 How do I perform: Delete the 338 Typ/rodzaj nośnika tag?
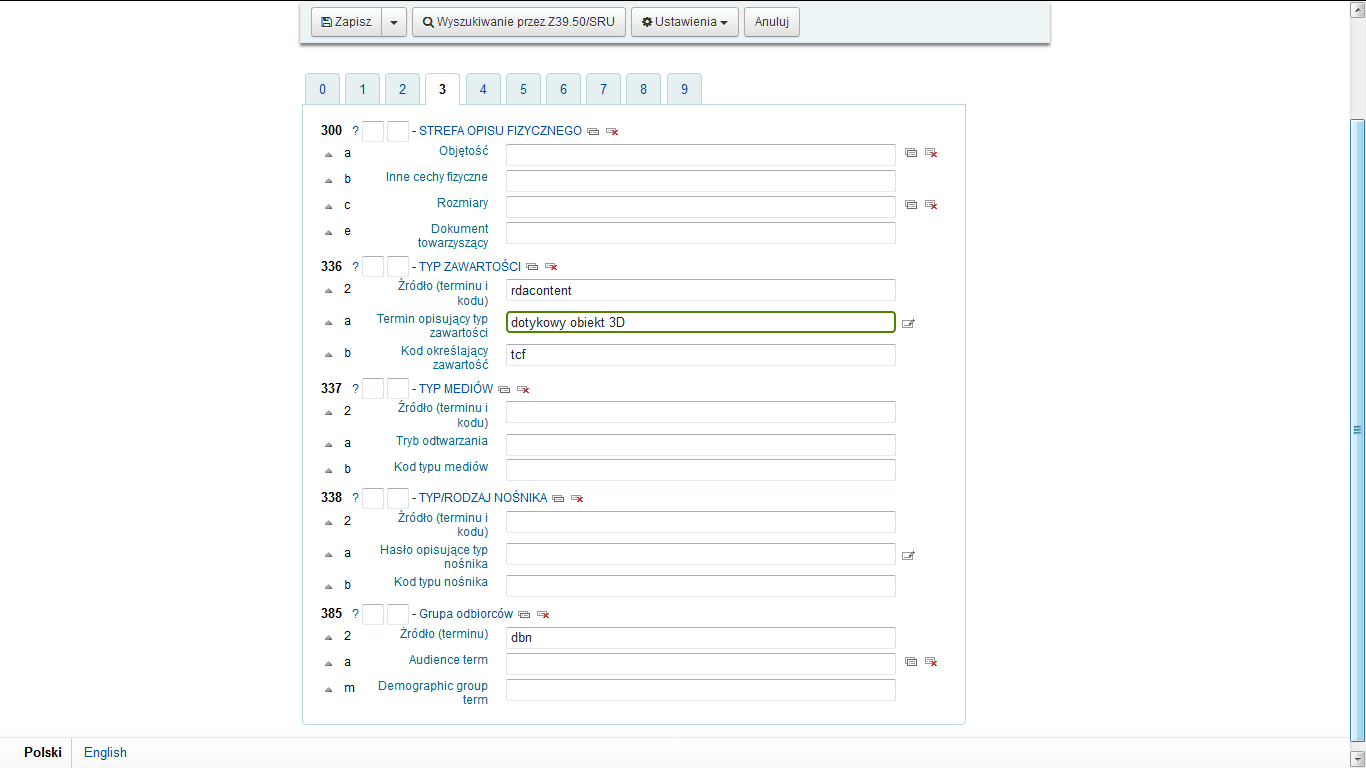[x=577, y=498]
